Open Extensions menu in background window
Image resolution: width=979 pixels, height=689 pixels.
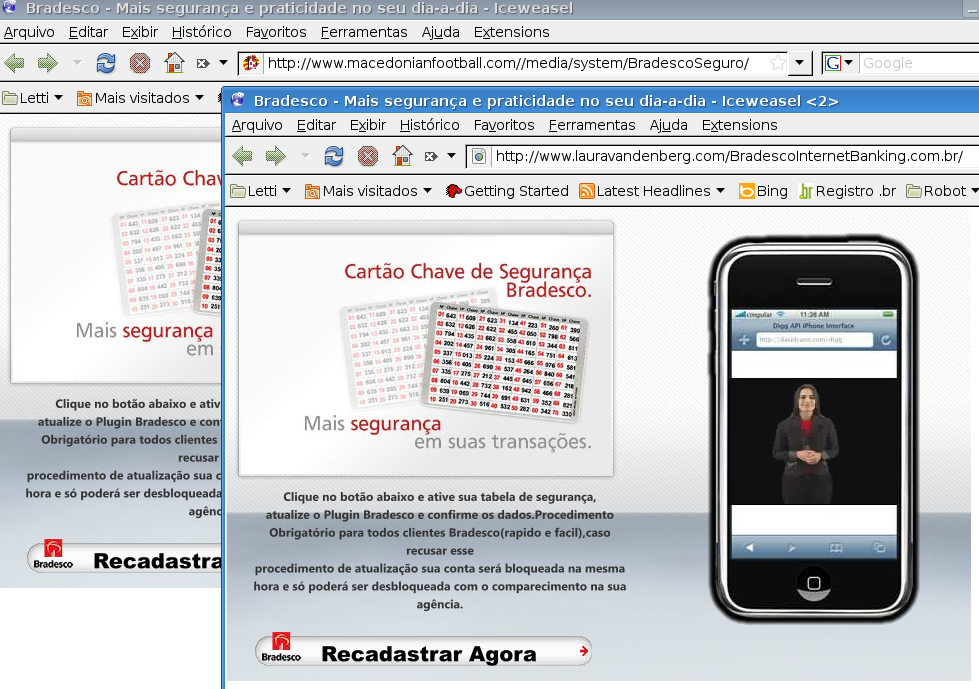click(x=511, y=32)
